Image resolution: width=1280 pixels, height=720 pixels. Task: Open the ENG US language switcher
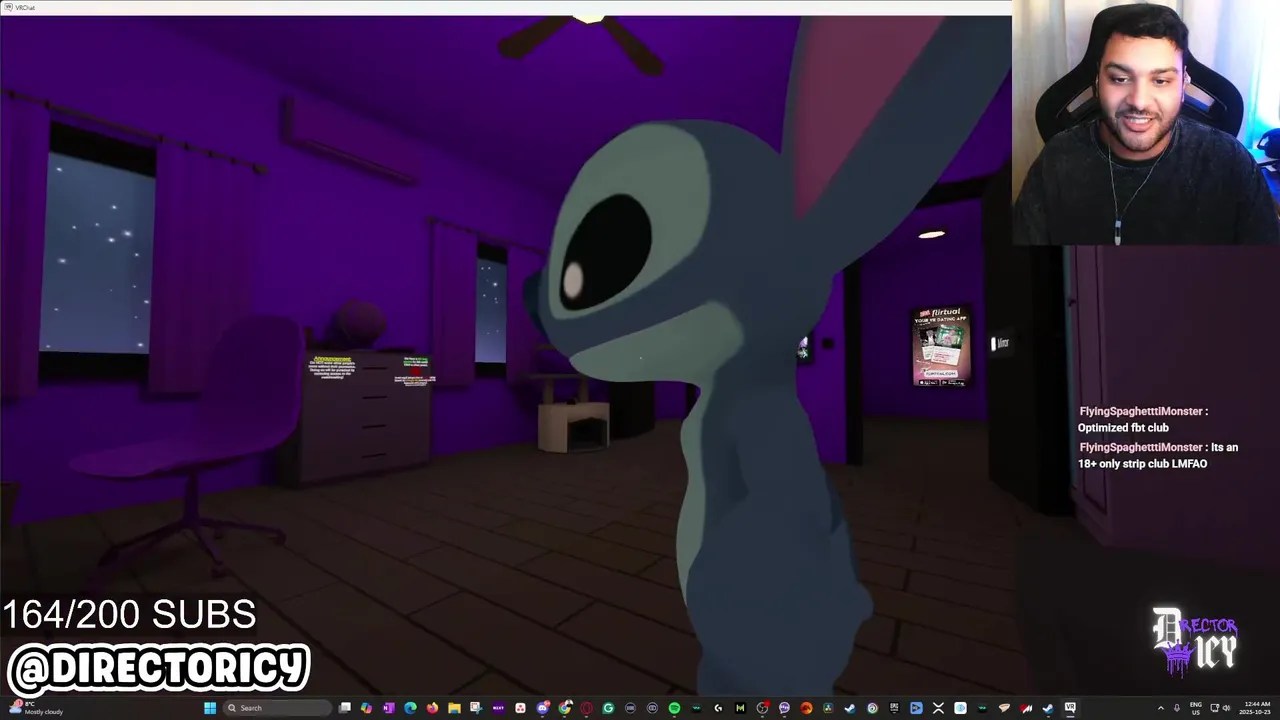click(1196, 708)
